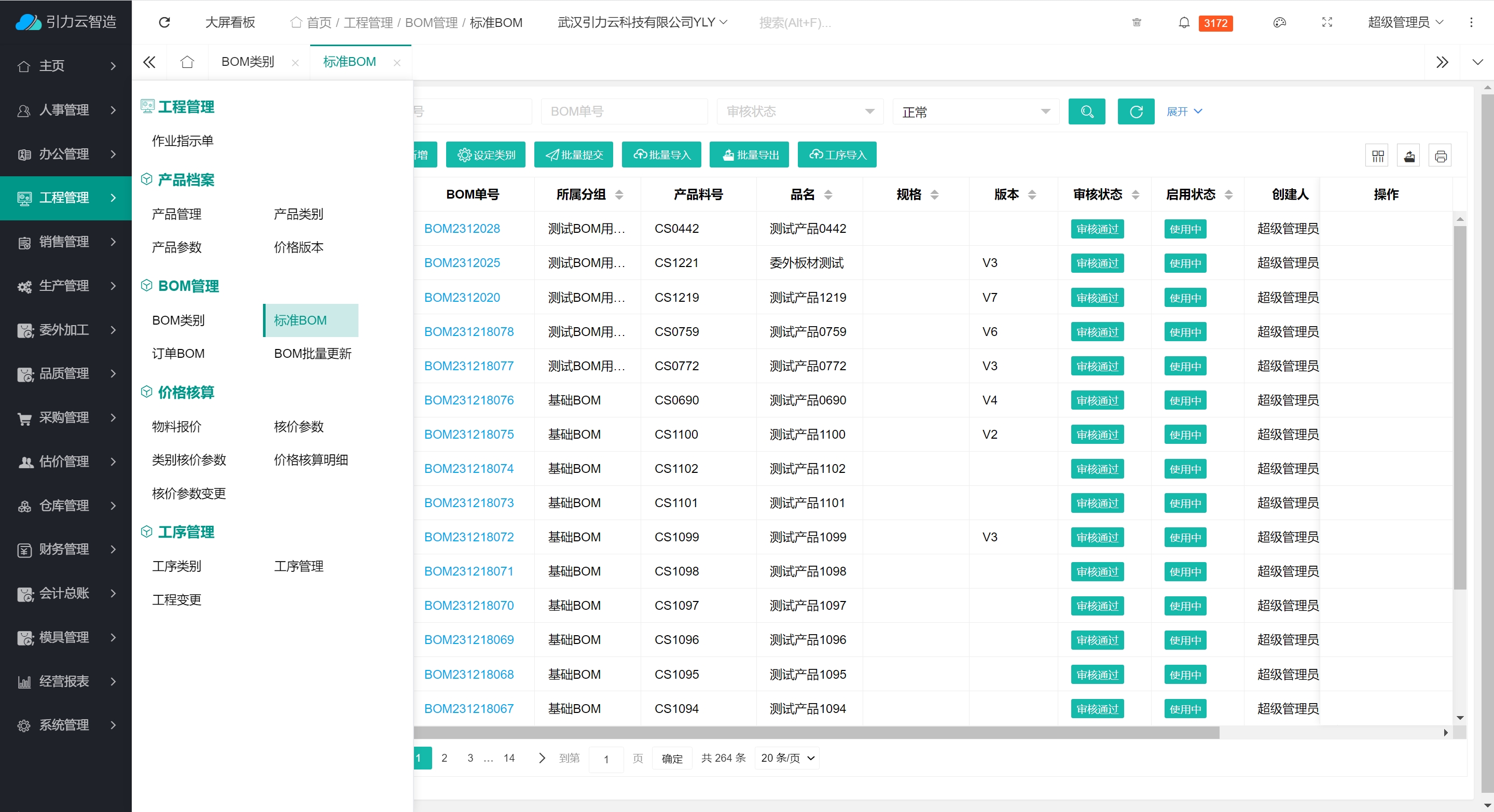The height and width of the screenshot is (812, 1494).
Task: Sort by 版本 column
Action: click(x=1032, y=195)
